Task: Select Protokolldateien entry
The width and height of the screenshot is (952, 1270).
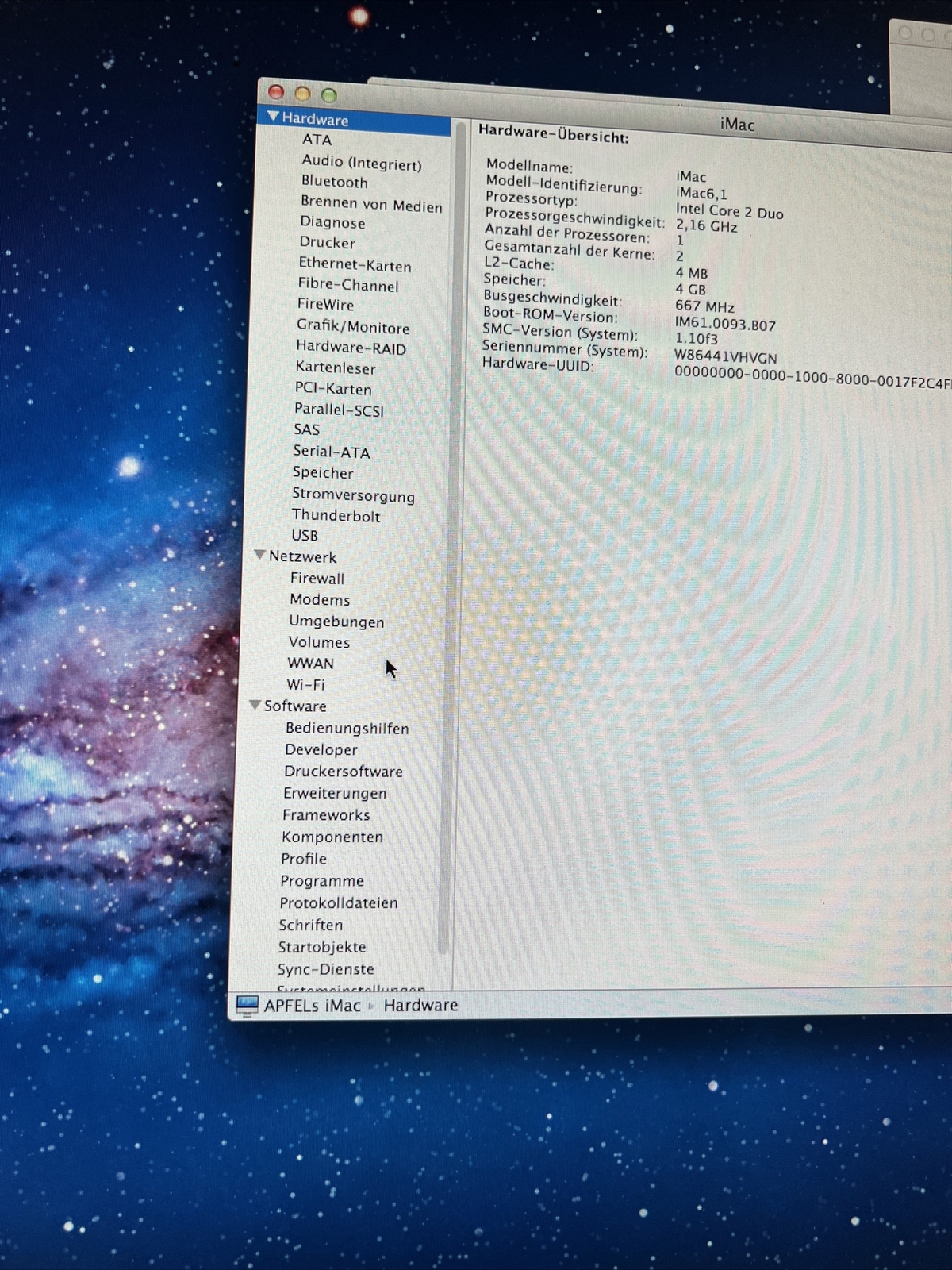Action: (x=339, y=903)
